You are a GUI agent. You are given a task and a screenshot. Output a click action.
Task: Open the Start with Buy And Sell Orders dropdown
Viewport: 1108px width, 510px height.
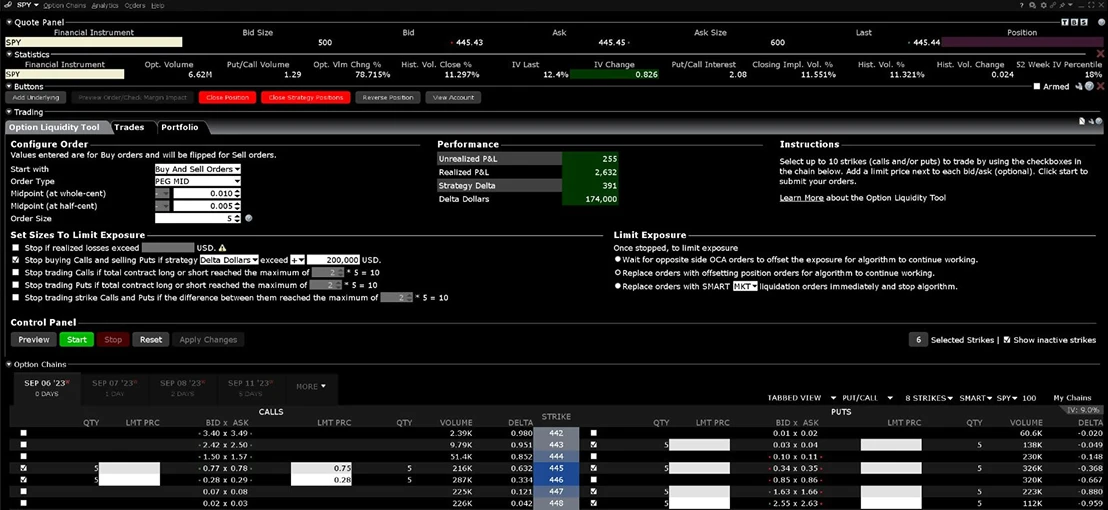[198, 169]
